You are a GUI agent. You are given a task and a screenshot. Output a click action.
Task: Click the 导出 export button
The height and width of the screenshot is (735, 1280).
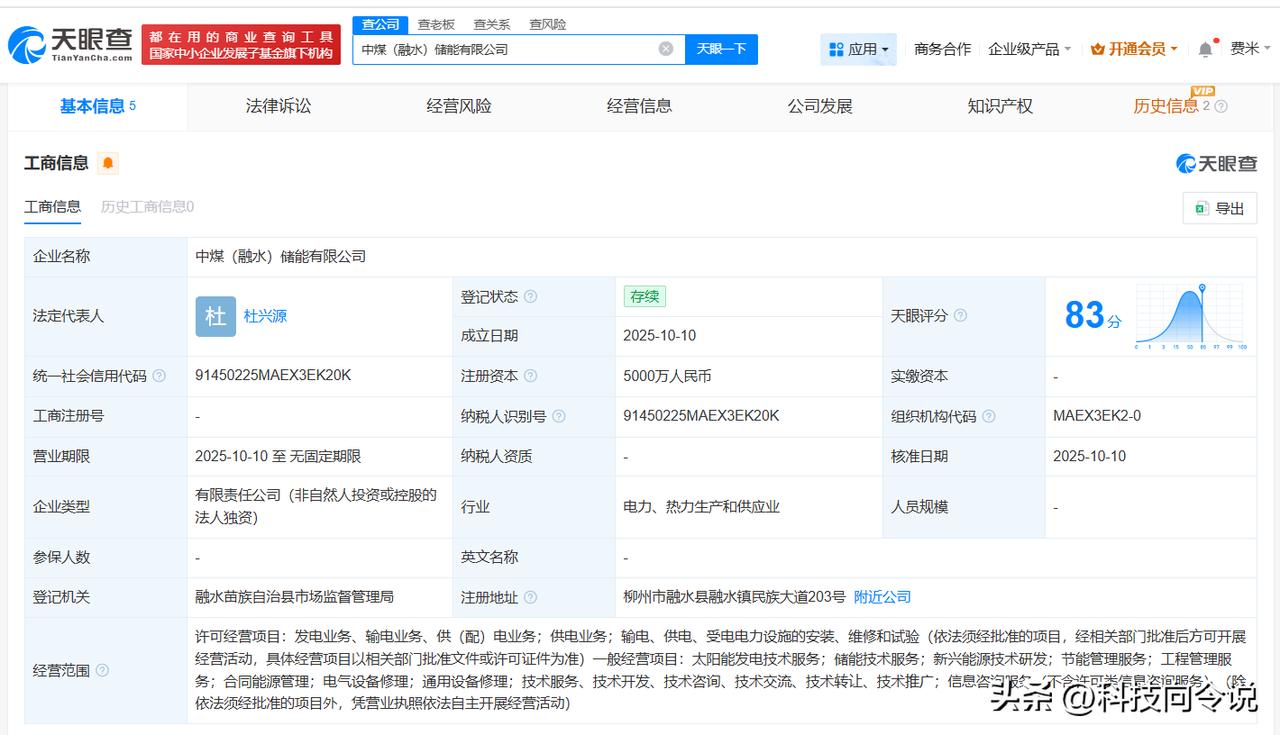1219,208
